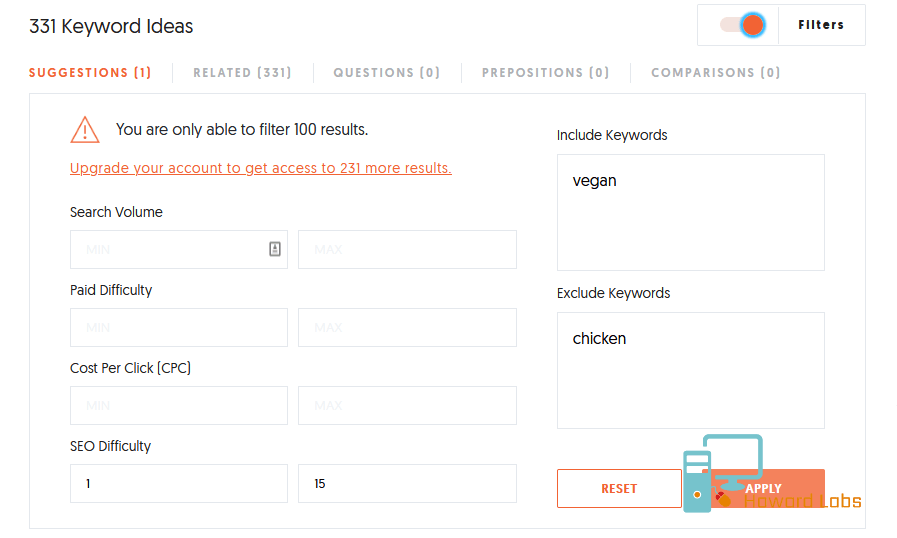Click the autofill icon in Search Volume MIN
This screenshot has height=538, width=897.
click(x=275, y=249)
